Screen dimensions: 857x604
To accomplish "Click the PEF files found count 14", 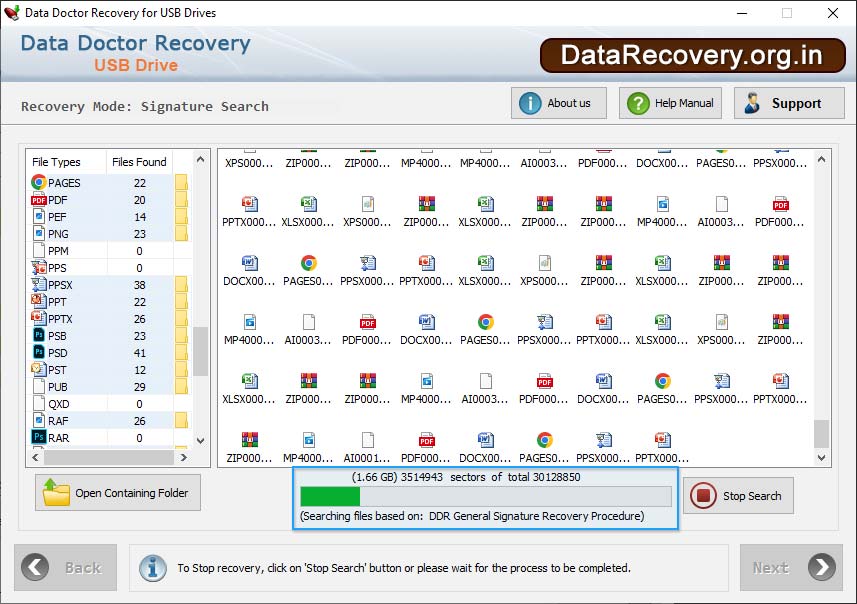I will tap(140, 217).
